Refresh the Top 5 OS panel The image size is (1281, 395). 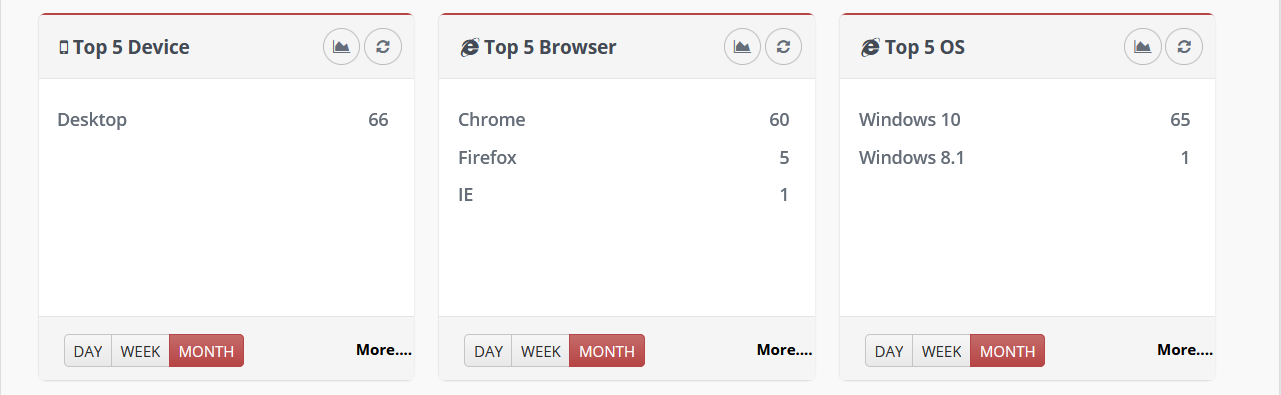pyautogui.click(x=1184, y=47)
